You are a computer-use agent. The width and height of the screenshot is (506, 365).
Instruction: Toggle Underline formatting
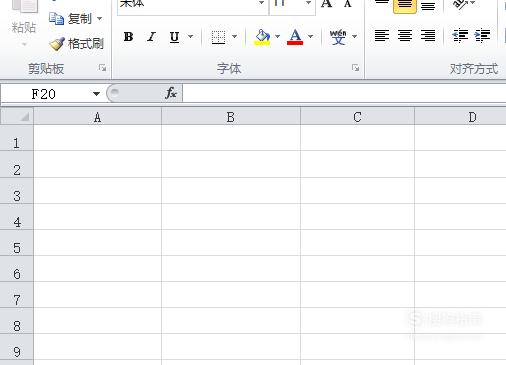tap(174, 36)
